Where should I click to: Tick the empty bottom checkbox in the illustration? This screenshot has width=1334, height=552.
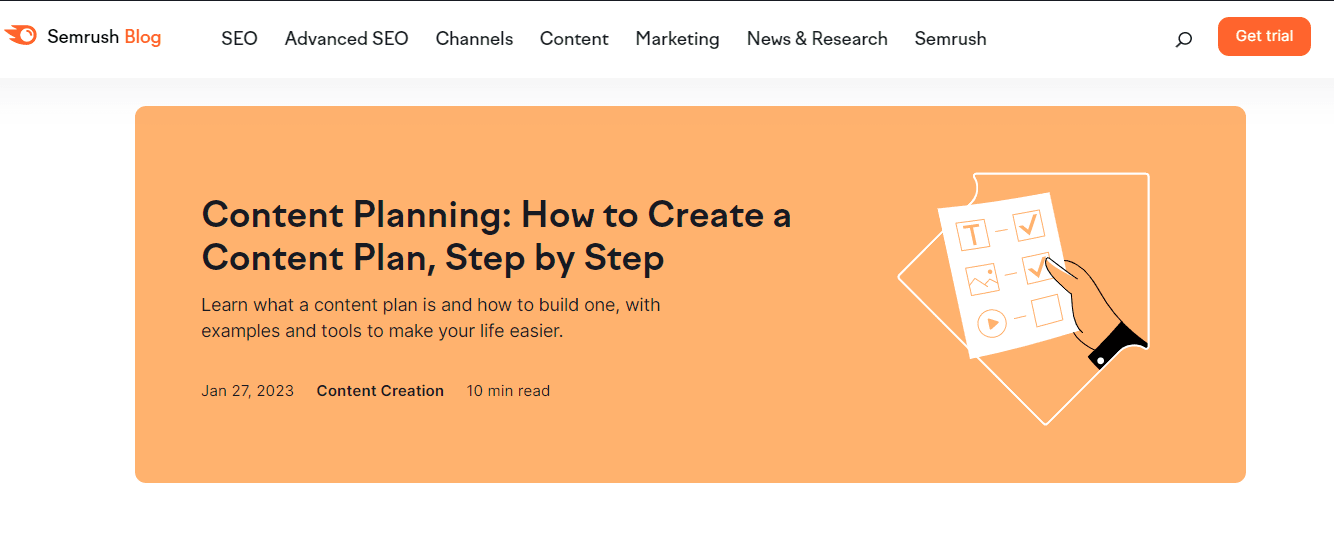[x=1045, y=310]
